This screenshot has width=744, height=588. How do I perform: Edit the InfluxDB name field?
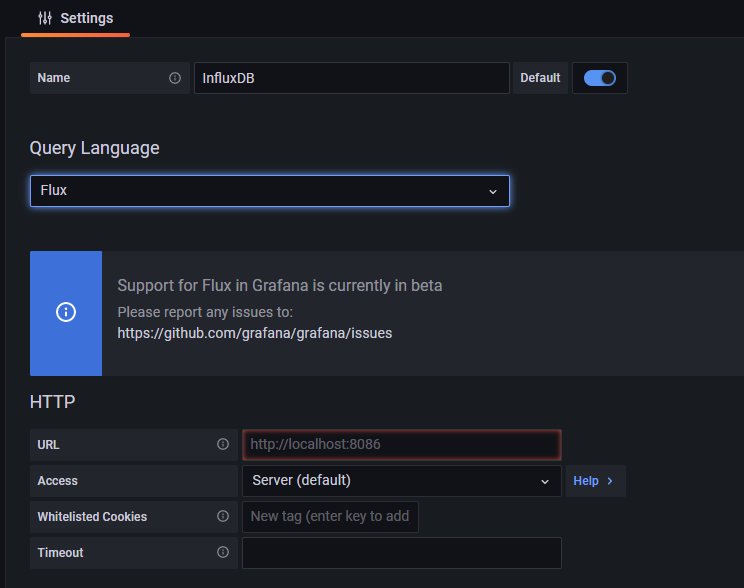[352, 78]
